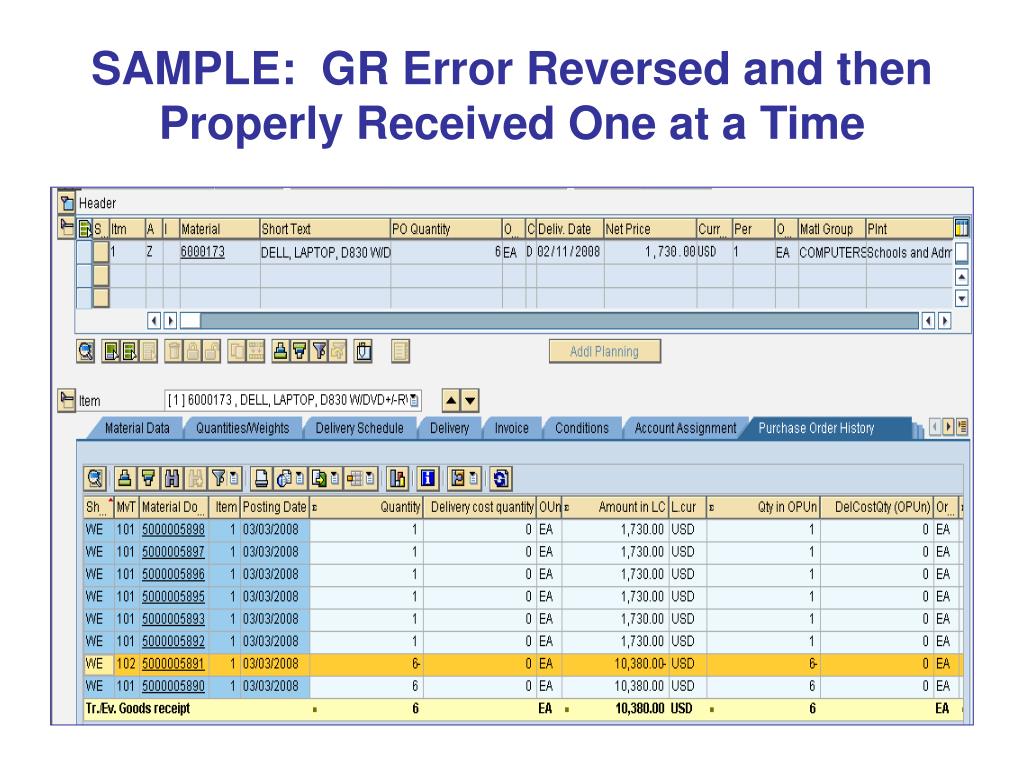
Task: Click the Addl Planning button
Action: pos(605,351)
